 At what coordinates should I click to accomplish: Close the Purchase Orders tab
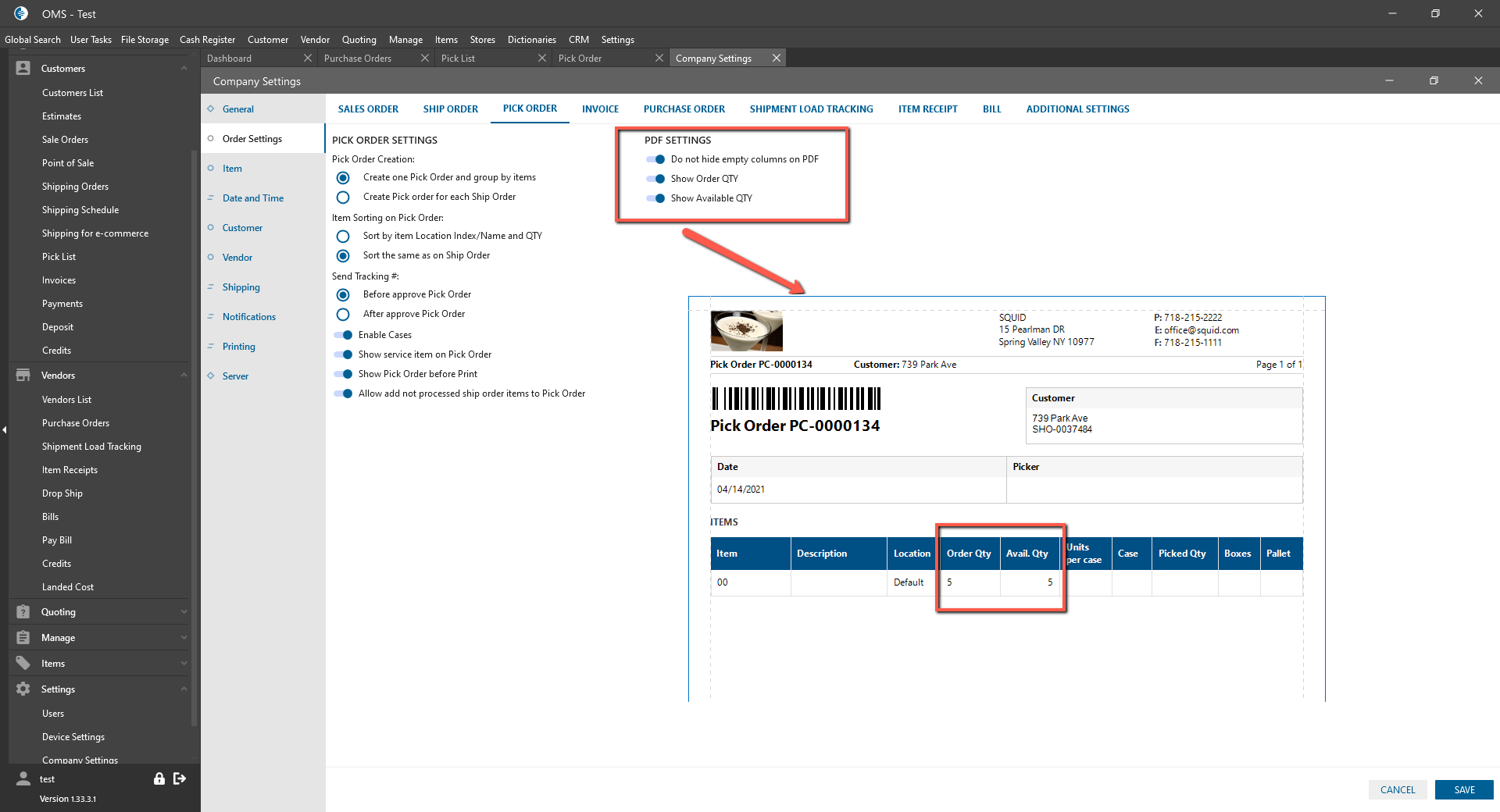425,59
